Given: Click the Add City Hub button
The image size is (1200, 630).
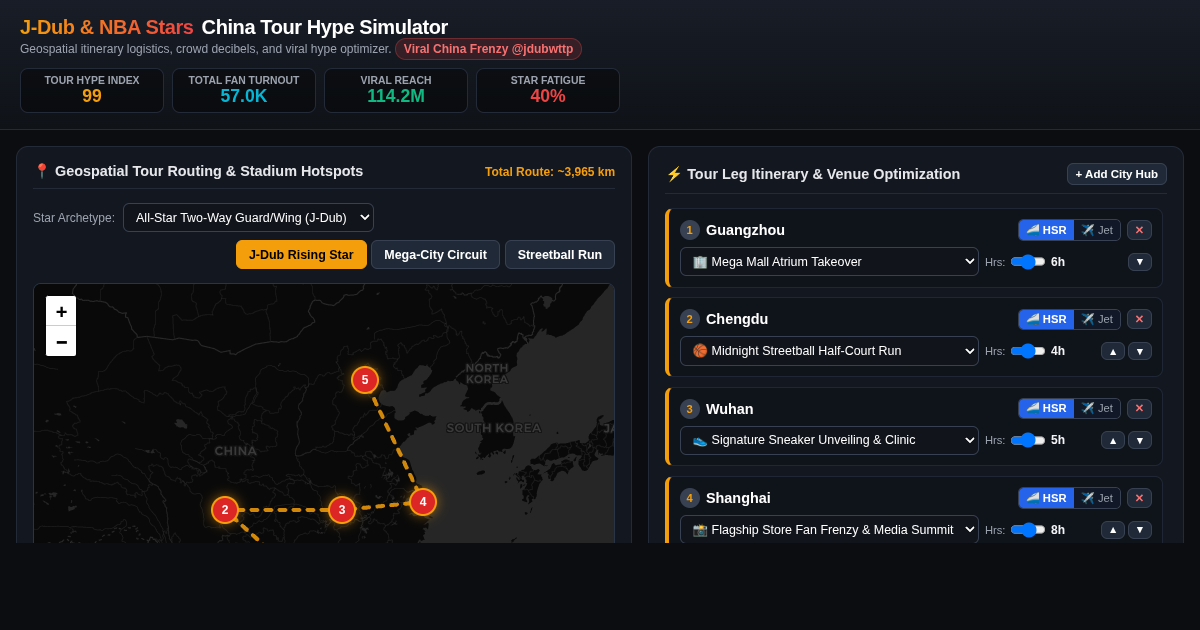Looking at the screenshot, I should (x=1116, y=174).
